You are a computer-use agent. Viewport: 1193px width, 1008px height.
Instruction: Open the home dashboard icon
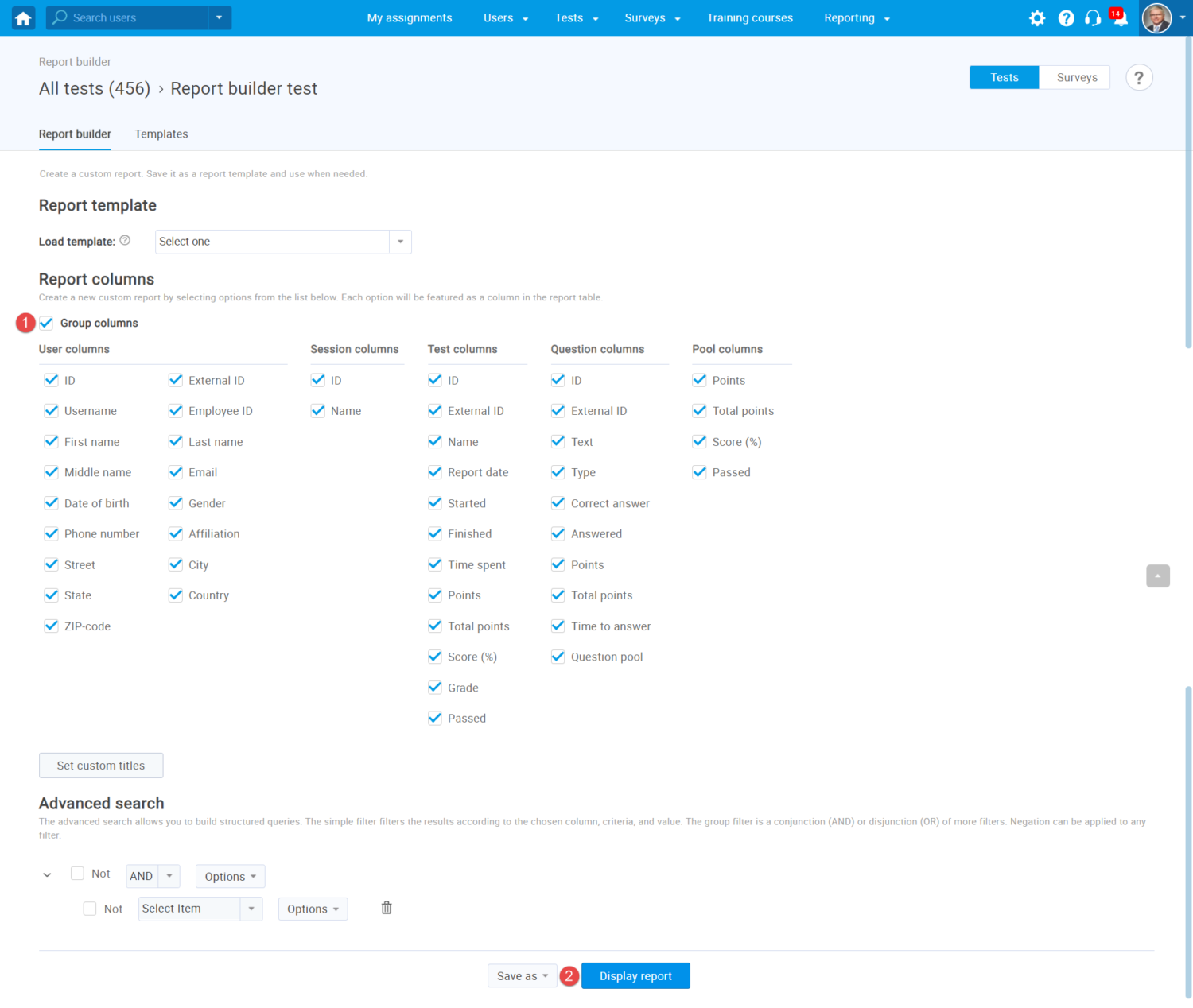pos(22,17)
